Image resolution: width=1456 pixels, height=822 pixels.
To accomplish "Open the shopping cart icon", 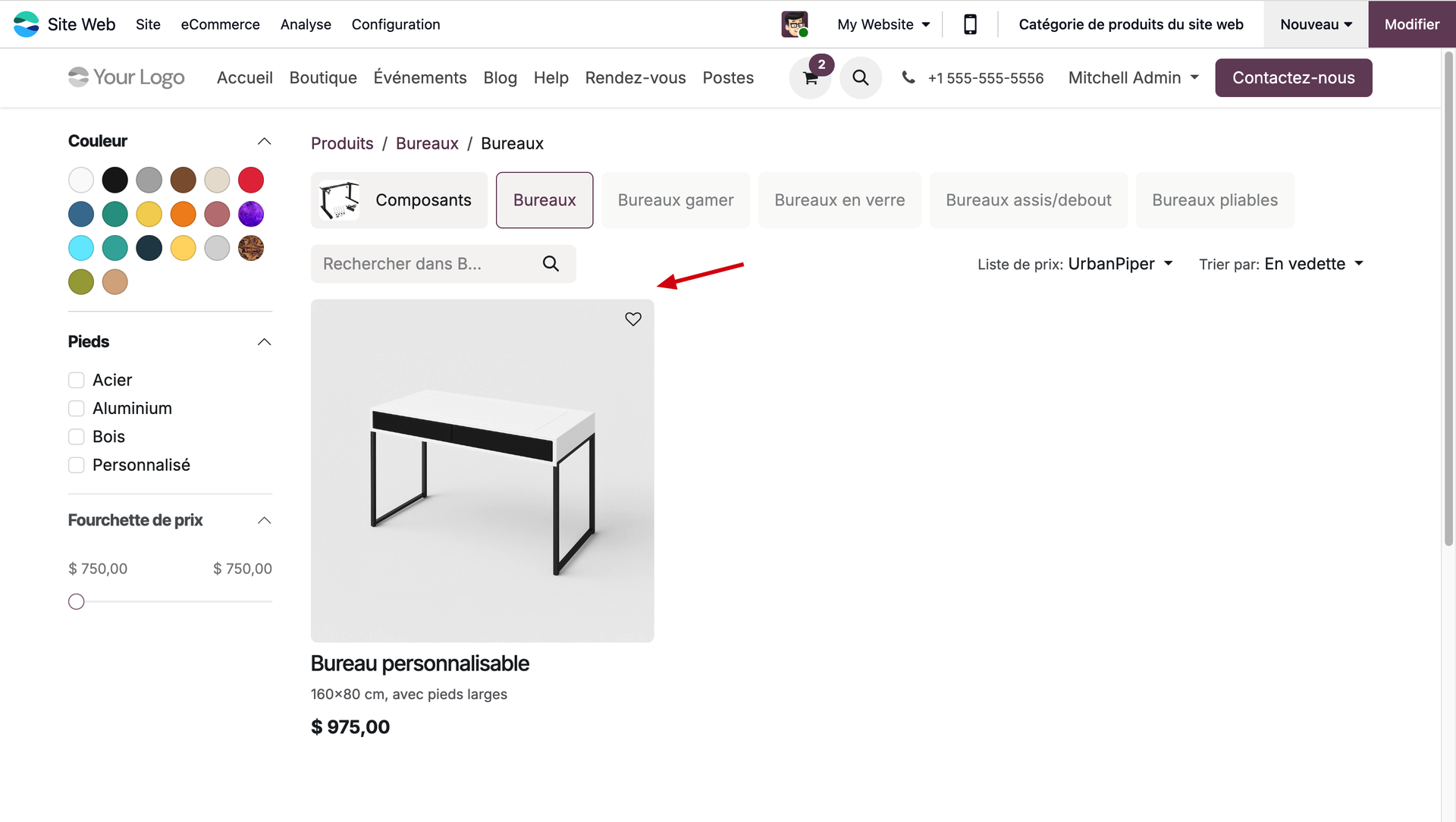I will [x=810, y=78].
